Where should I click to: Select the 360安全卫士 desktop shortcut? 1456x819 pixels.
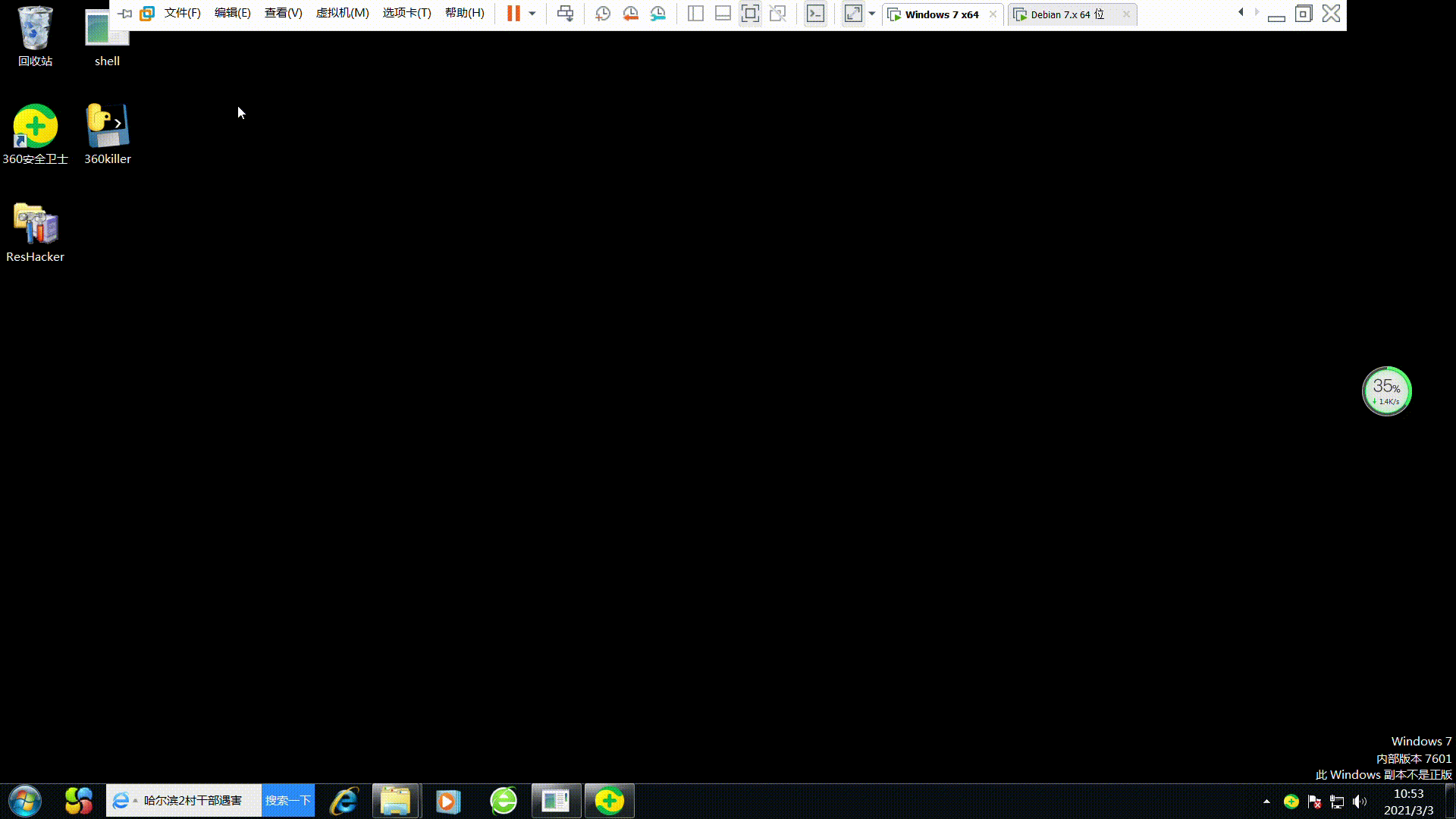[35, 134]
